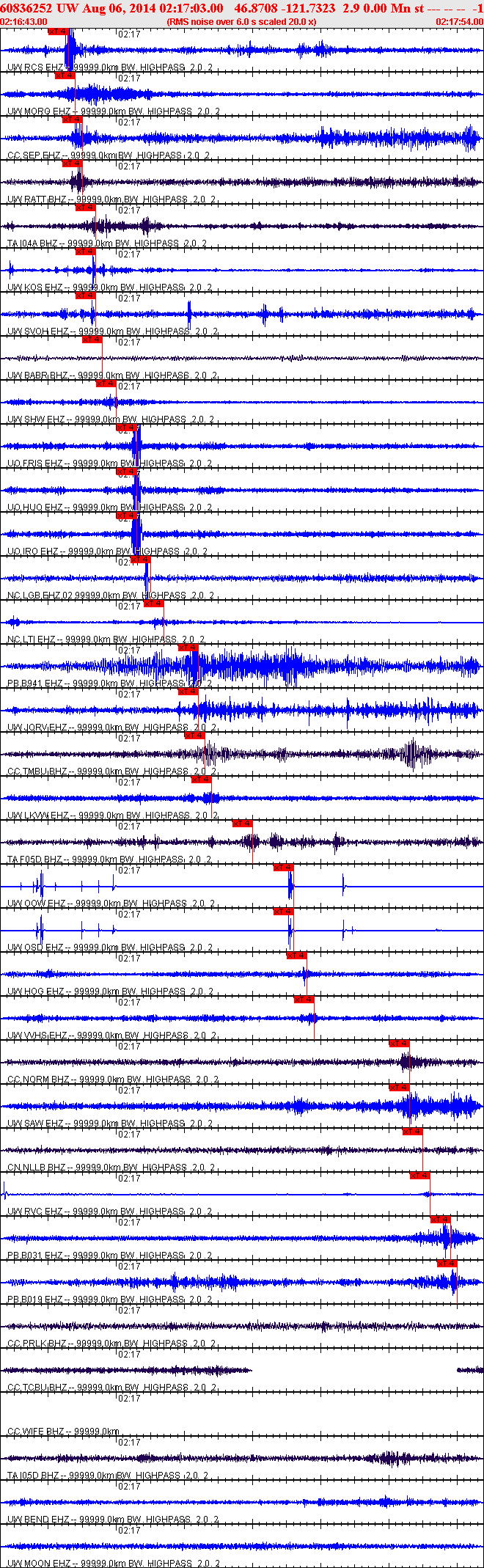484x1568 pixels.
Task: Click the red pick marker on TA F05D trace
Action: 243,823
